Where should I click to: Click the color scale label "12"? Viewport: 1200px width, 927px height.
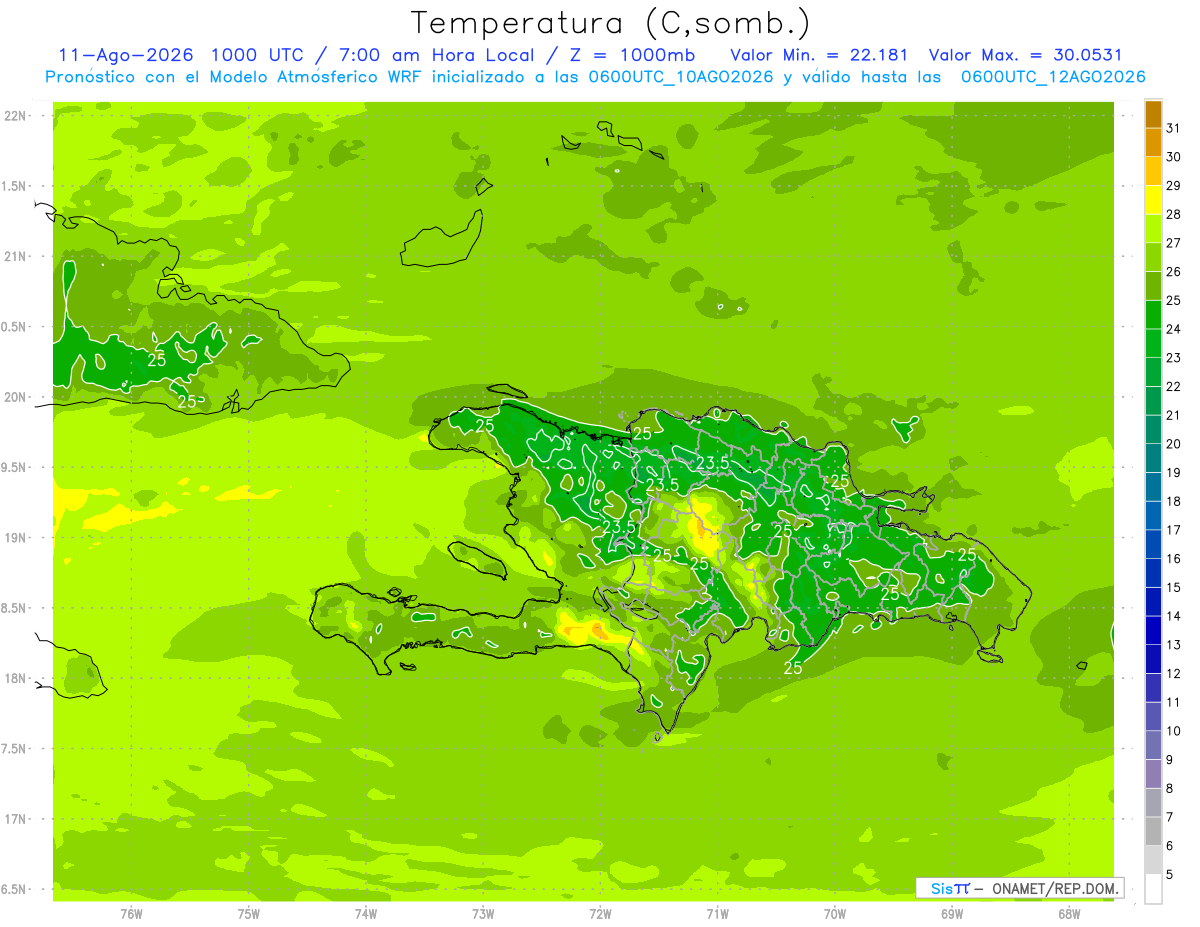click(1174, 674)
